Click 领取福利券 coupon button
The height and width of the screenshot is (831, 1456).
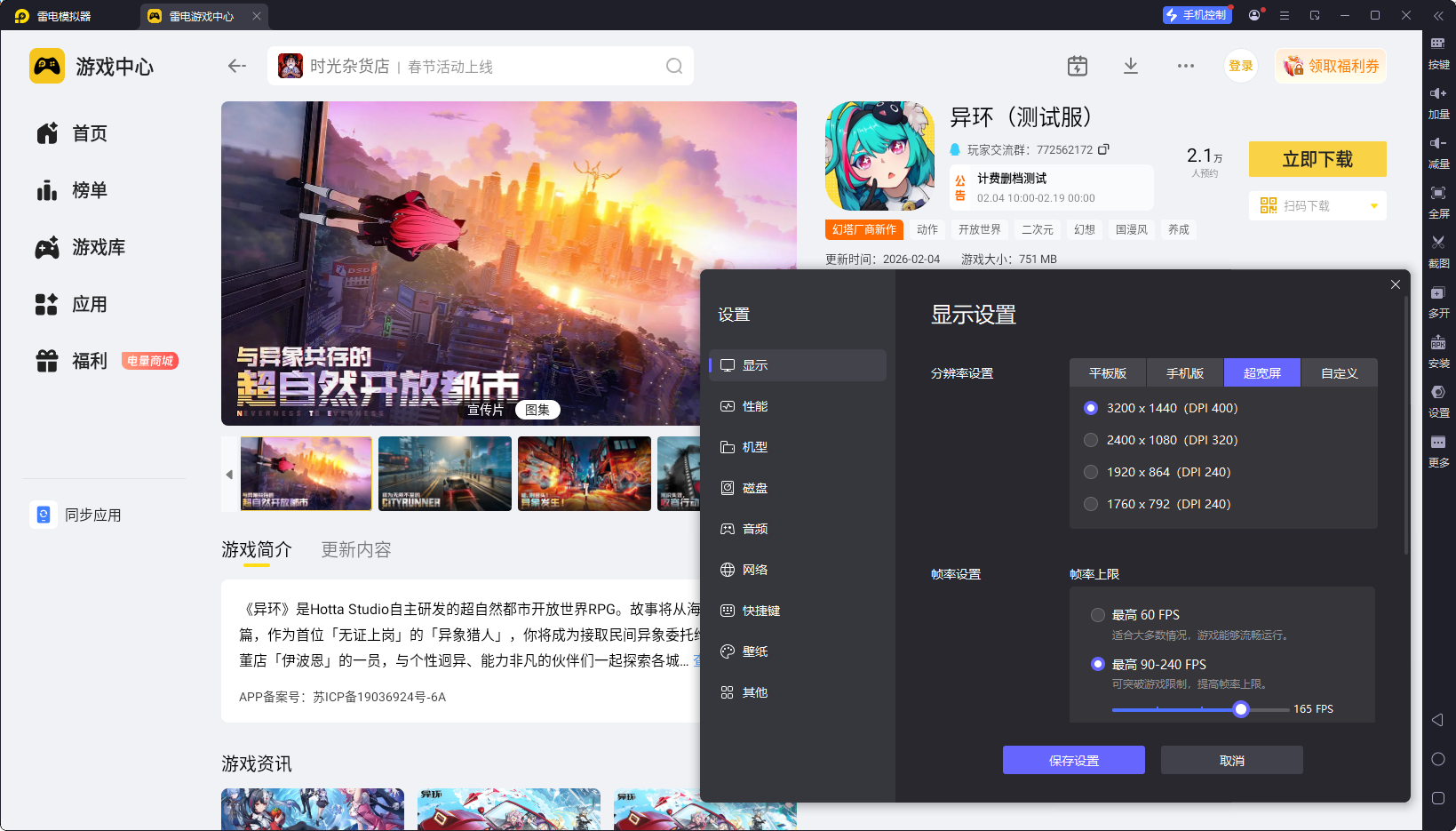[x=1331, y=66]
